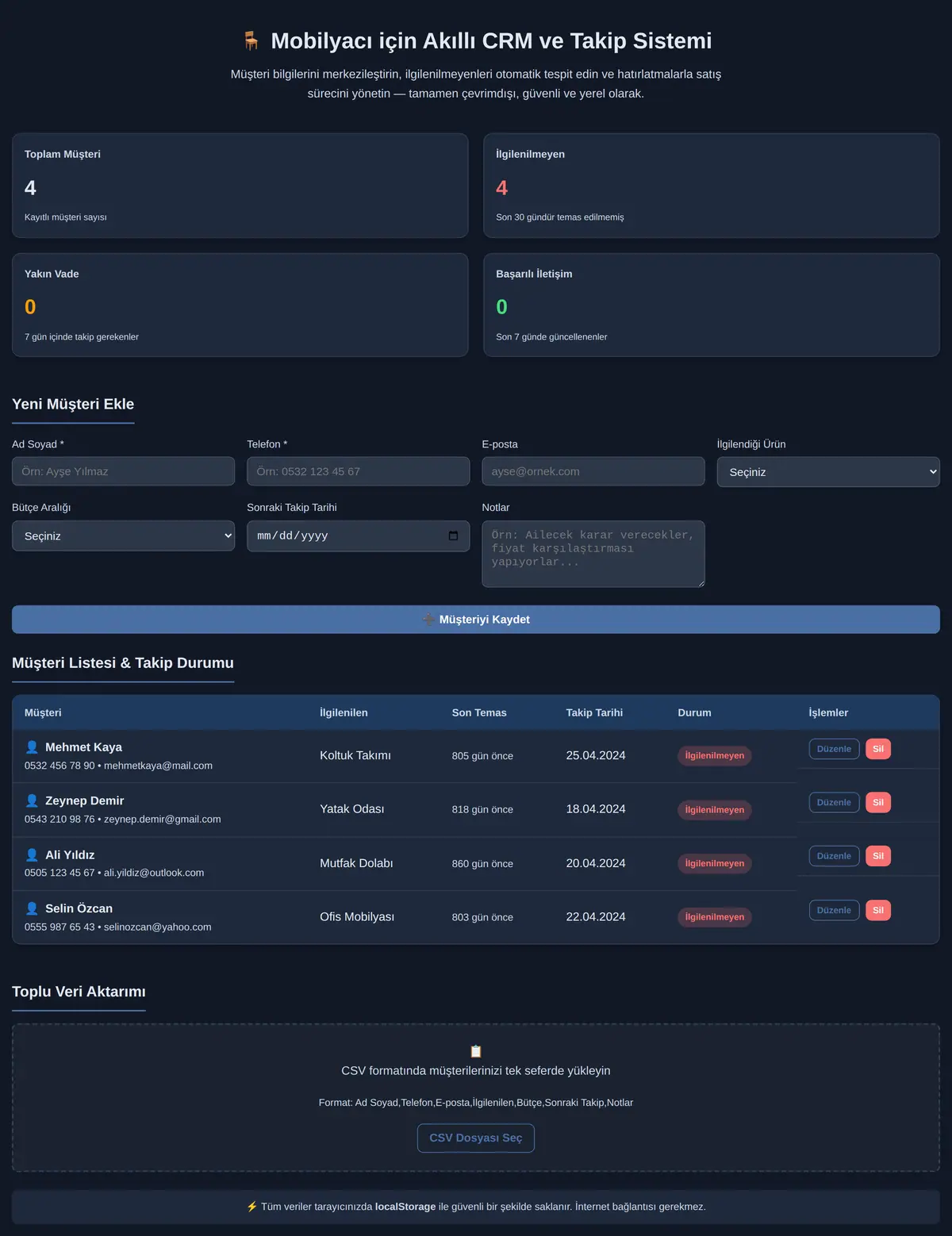Open the calendar picker icon in takip tarihi field

pyautogui.click(x=453, y=535)
